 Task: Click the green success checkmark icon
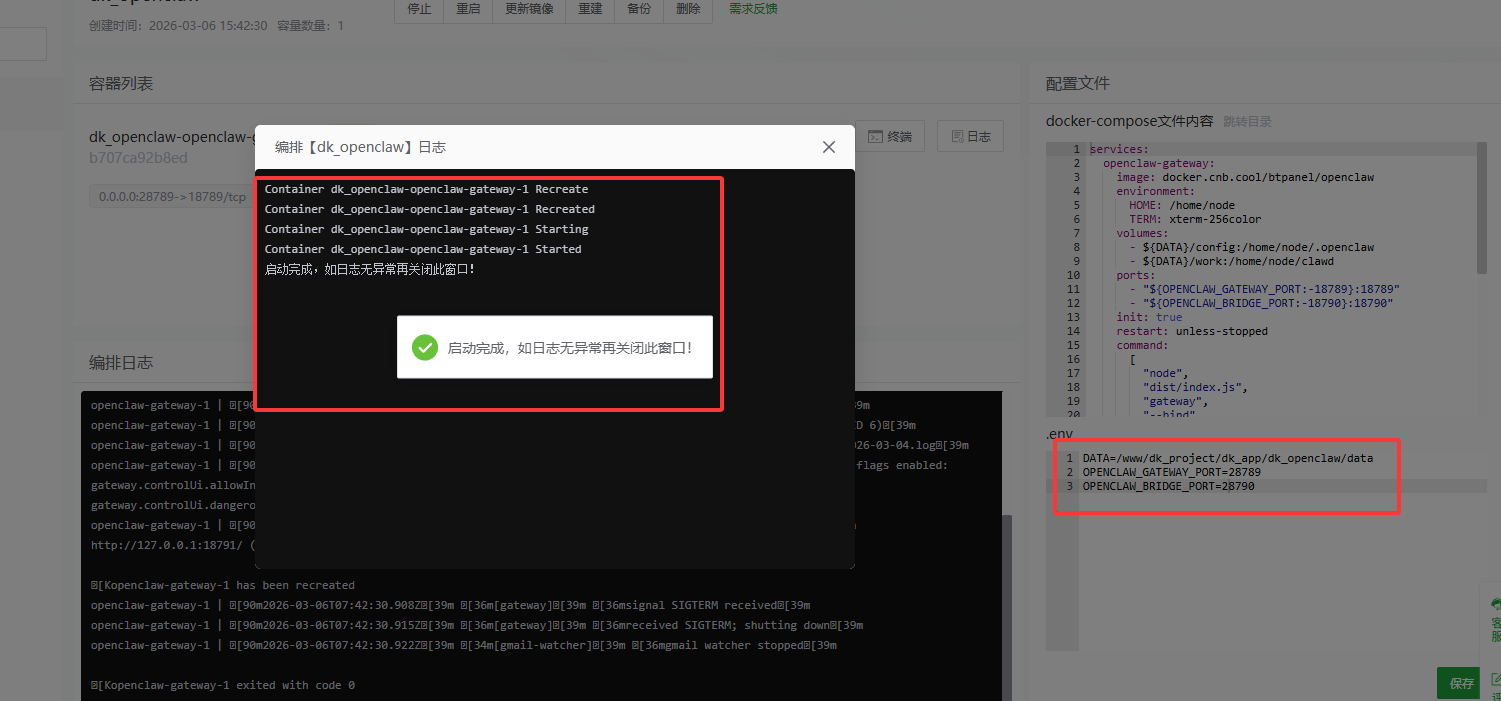424,347
